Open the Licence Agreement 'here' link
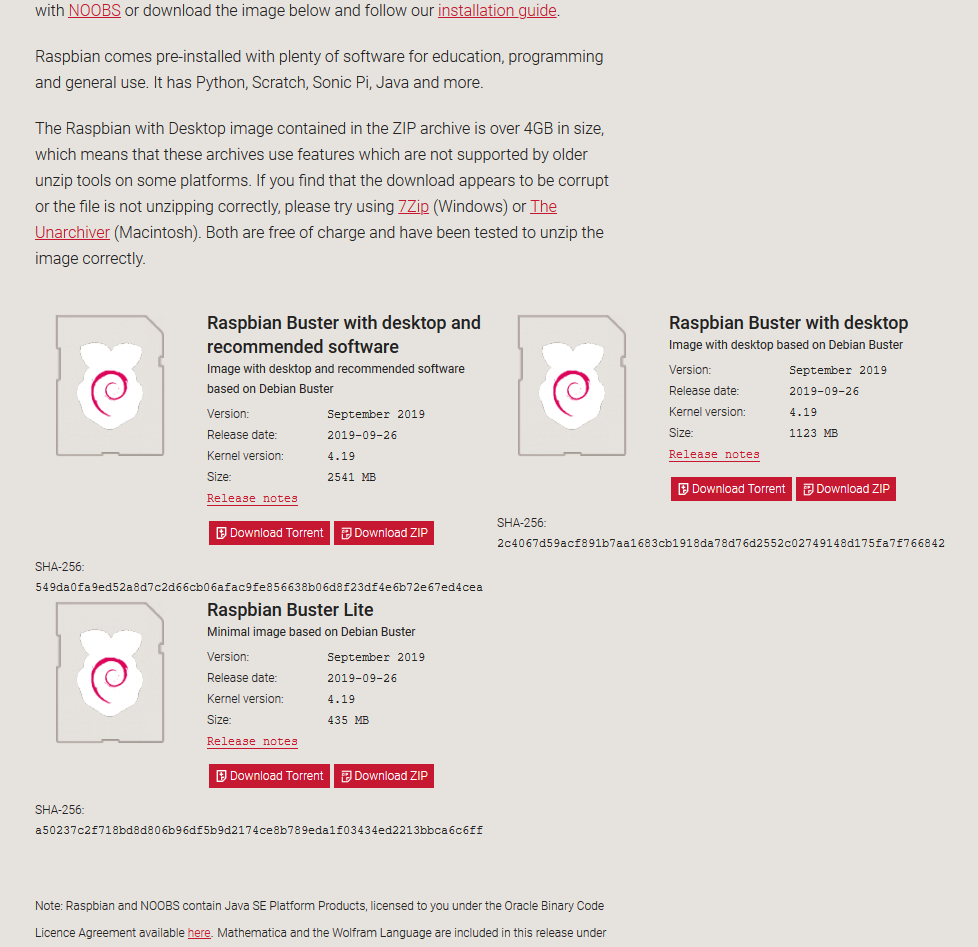This screenshot has width=978, height=947. coord(199,933)
